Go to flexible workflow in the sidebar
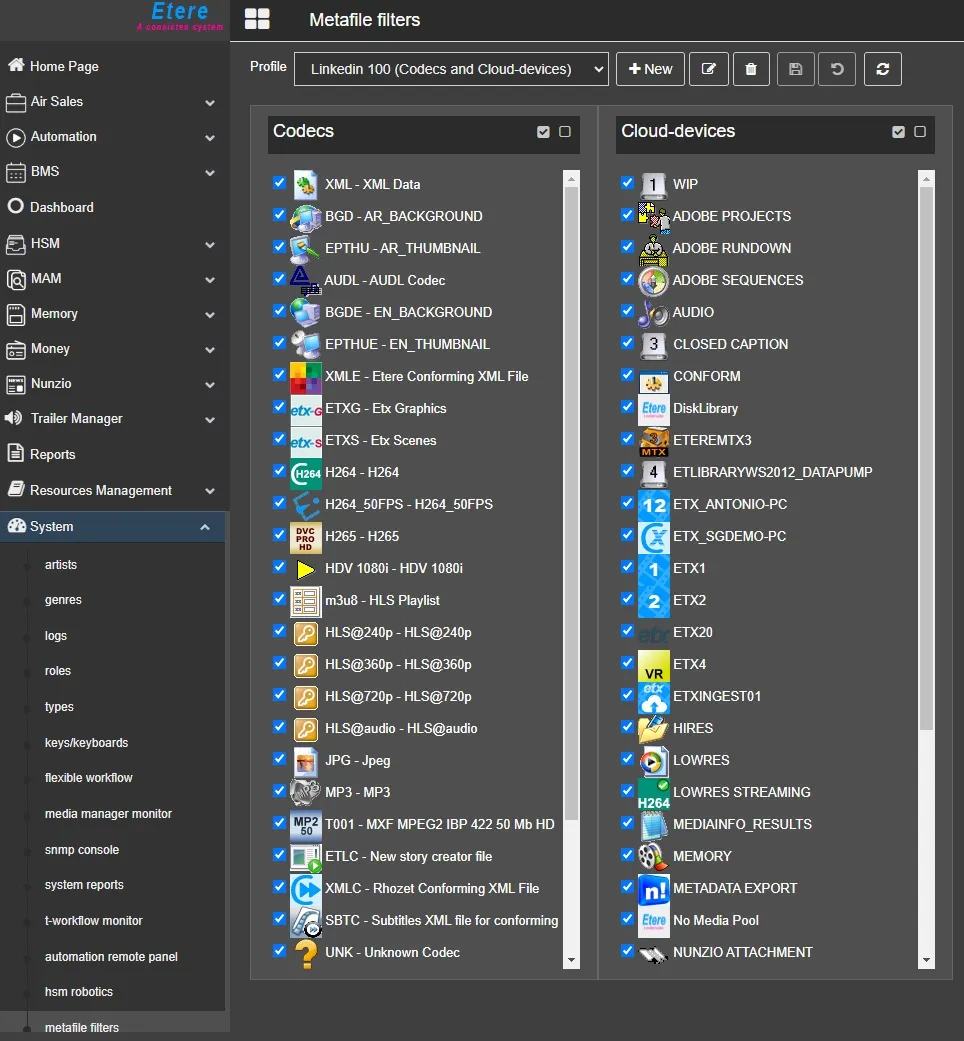Screen dimensions: 964x1041 tap(89, 778)
